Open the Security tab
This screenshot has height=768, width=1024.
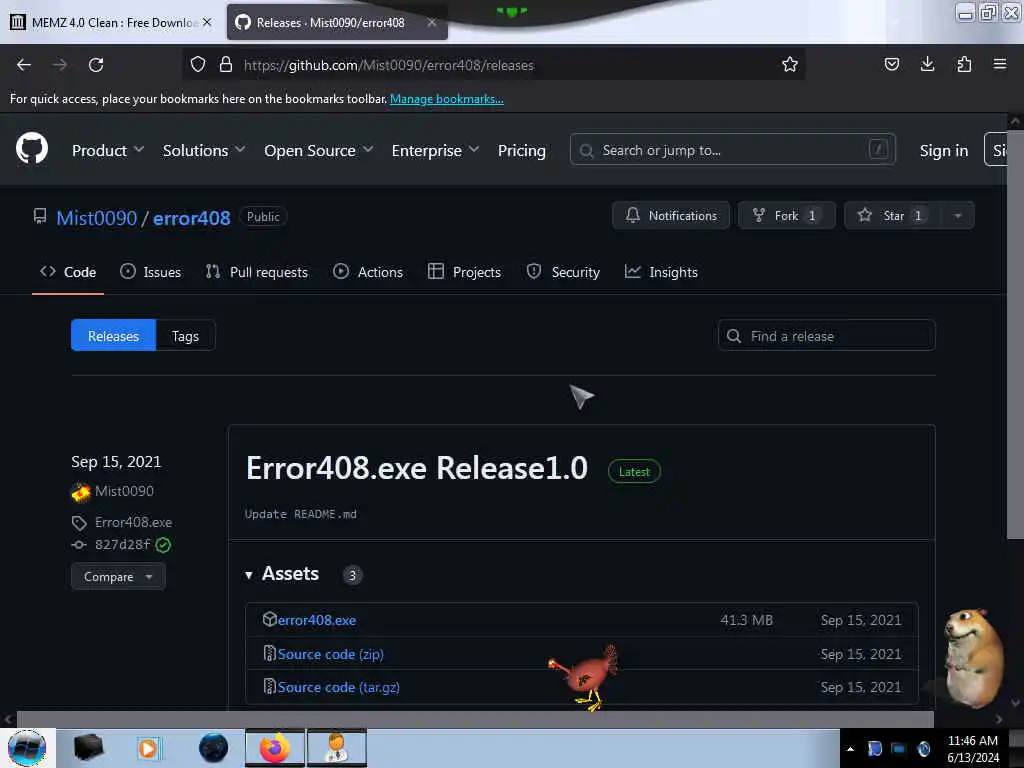pyautogui.click(x=563, y=272)
